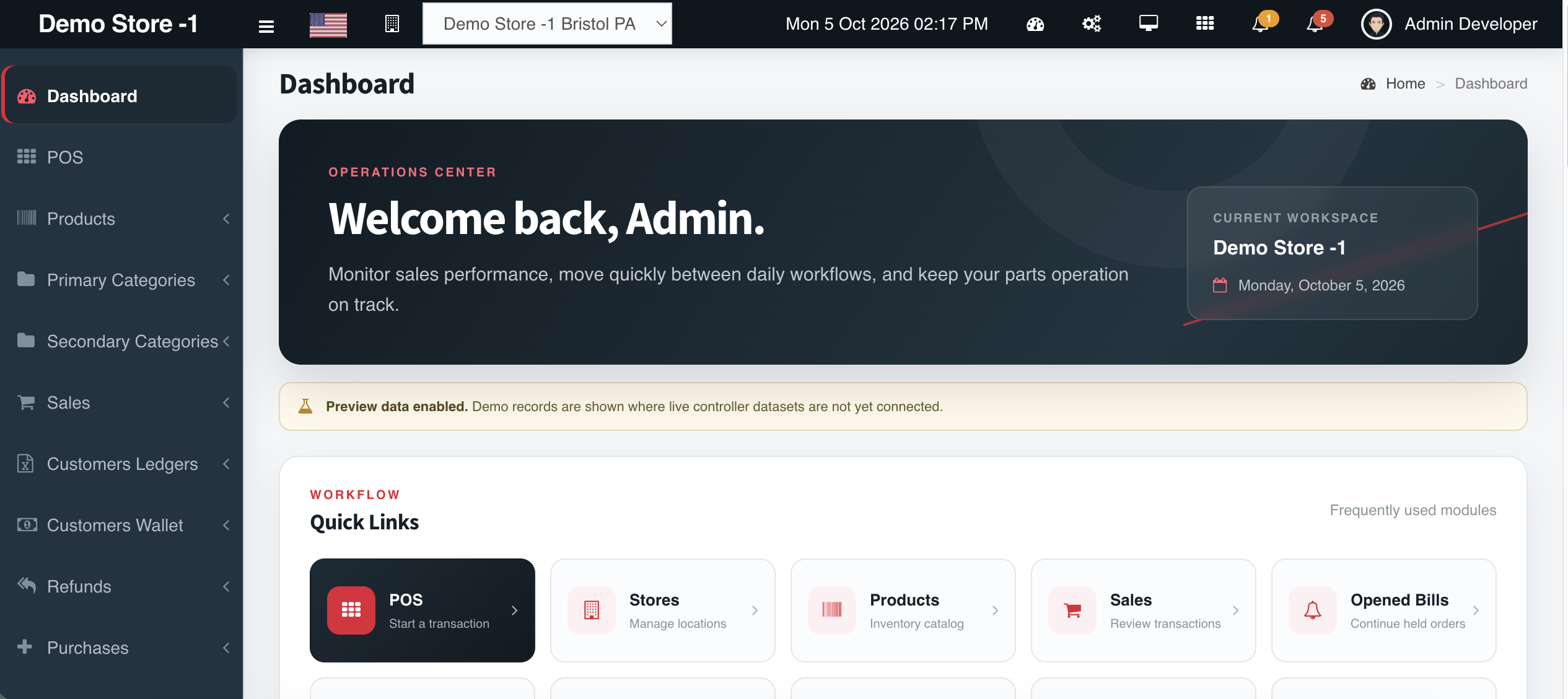Click the Products barcode icon in Quick Links

click(x=831, y=610)
